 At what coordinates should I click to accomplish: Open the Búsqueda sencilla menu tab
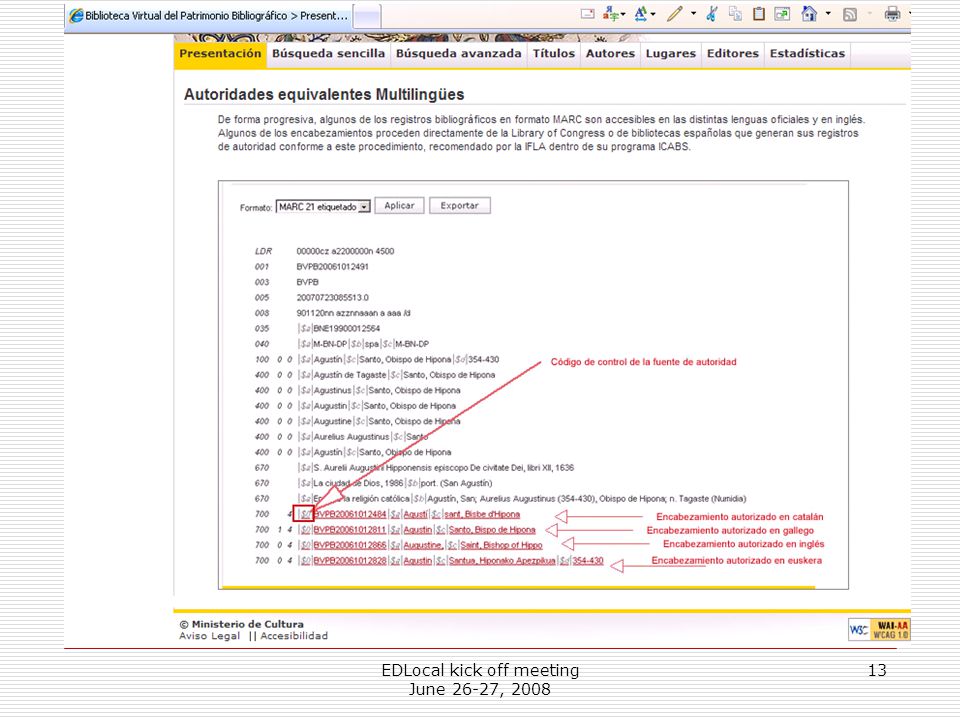coord(328,54)
